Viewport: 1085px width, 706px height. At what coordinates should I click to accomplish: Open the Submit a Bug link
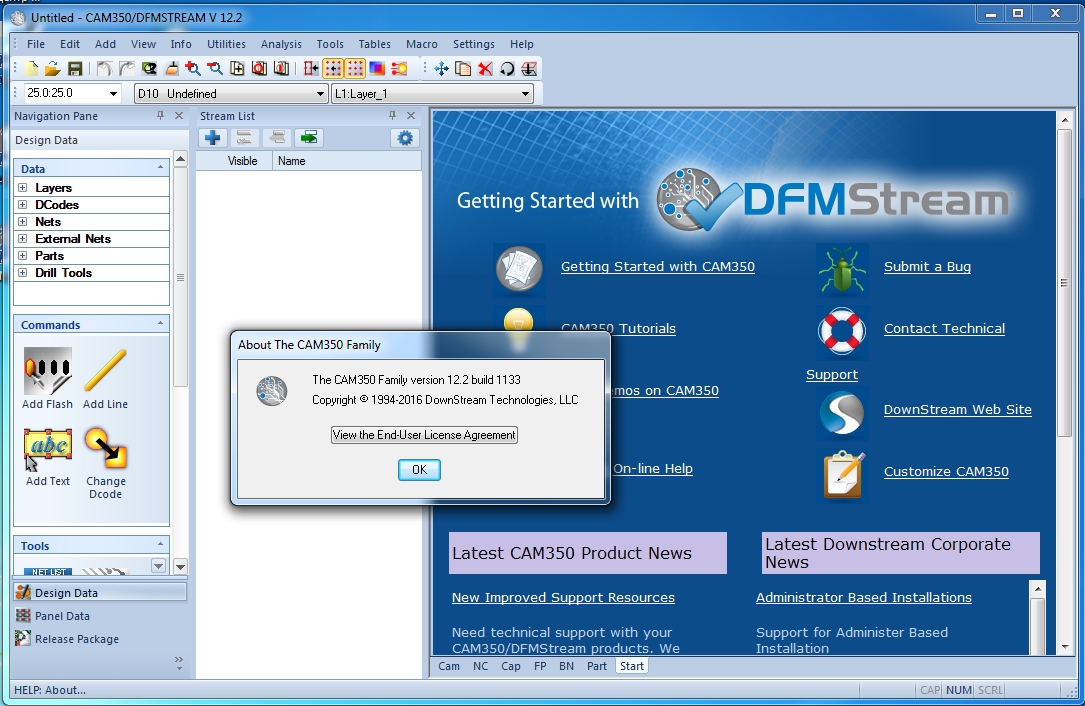[927, 266]
